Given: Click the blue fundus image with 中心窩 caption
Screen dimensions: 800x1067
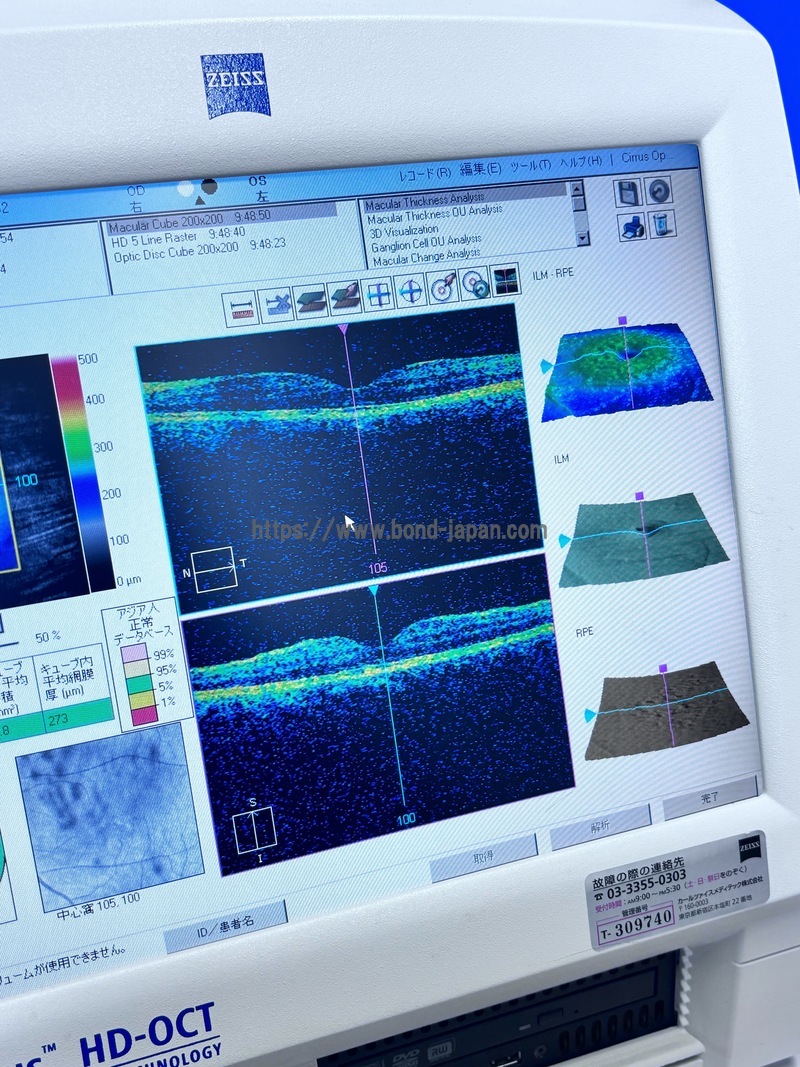Looking at the screenshot, I should [x=110, y=815].
